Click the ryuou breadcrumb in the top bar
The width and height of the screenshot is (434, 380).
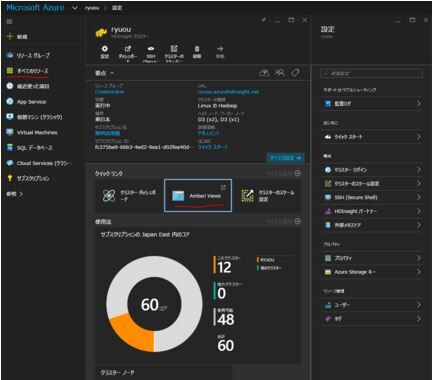click(x=92, y=8)
